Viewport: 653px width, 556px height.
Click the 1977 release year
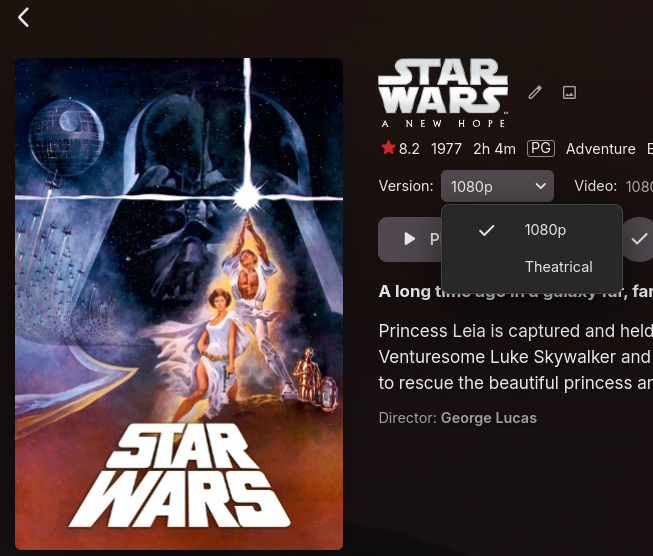click(x=446, y=149)
